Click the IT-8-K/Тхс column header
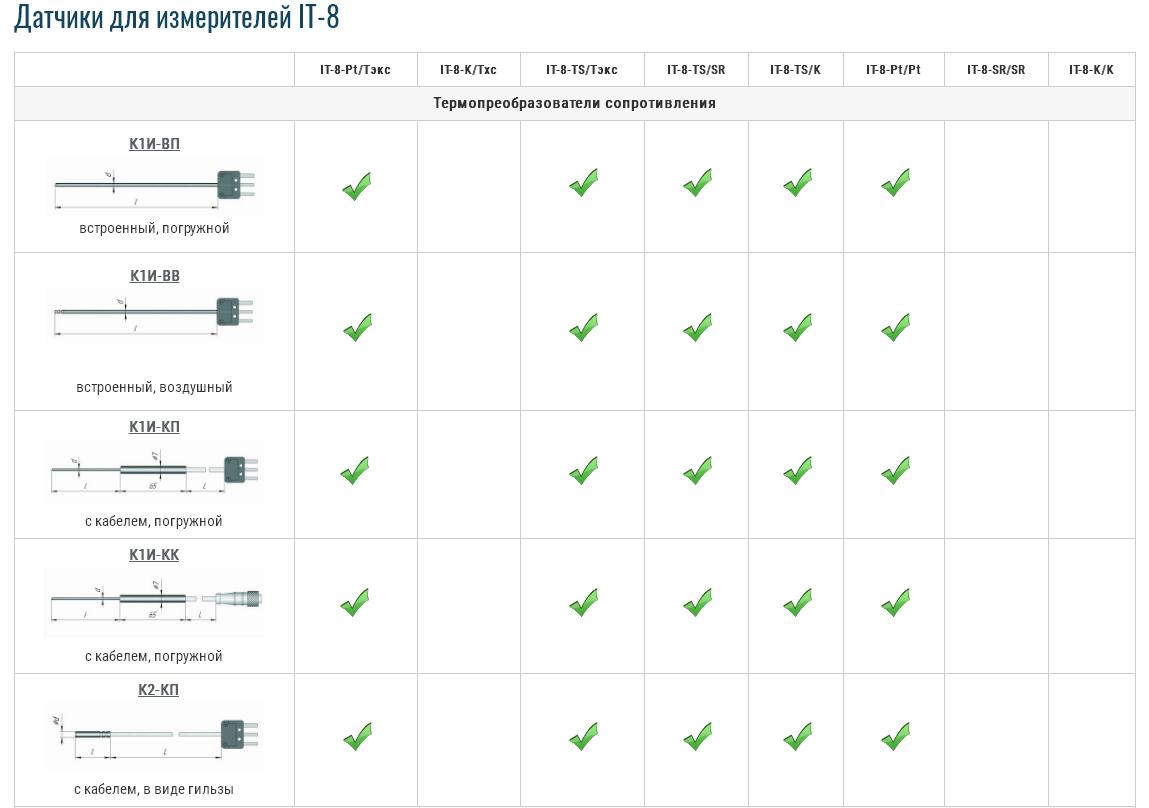The width and height of the screenshot is (1149, 808). coord(468,70)
